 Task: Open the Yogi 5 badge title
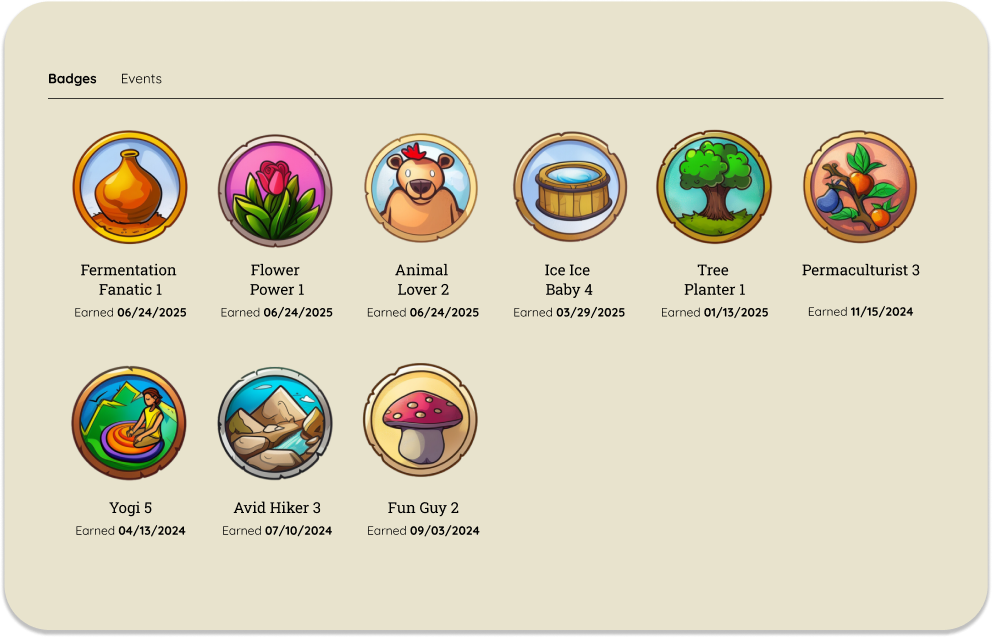[130, 507]
